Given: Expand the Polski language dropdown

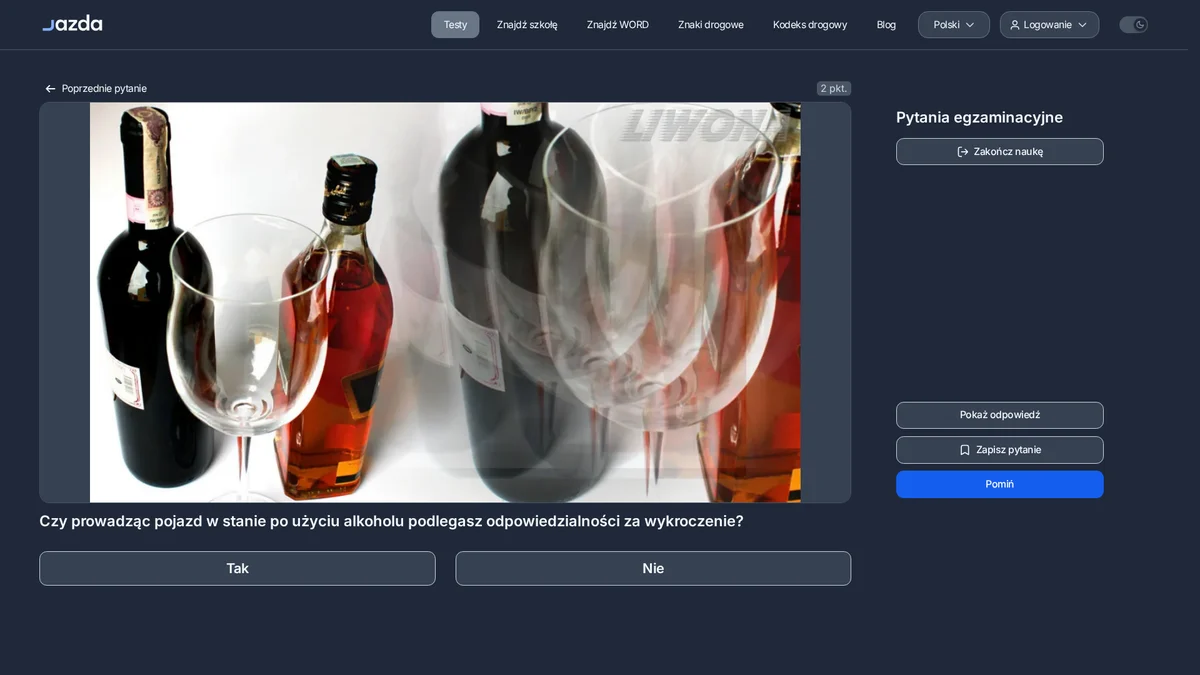Looking at the screenshot, I should point(954,25).
